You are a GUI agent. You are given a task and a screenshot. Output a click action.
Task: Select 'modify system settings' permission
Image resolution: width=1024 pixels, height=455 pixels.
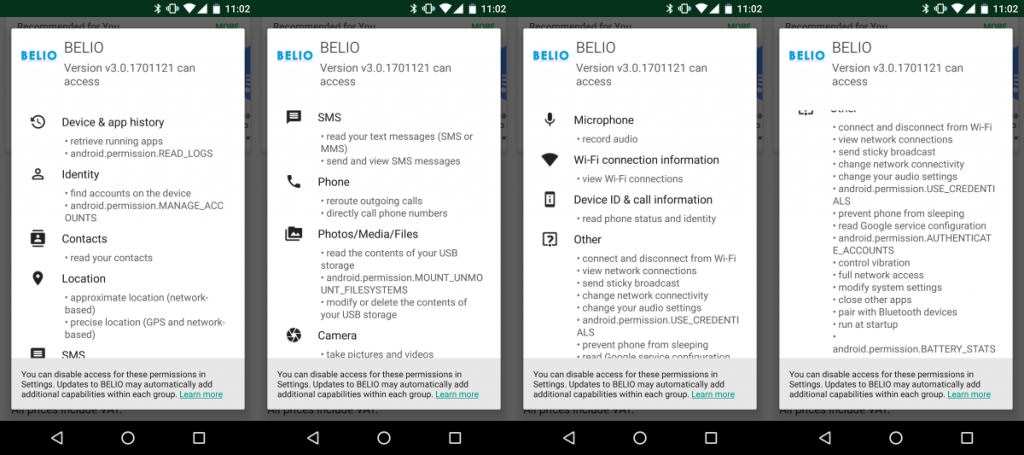point(889,288)
